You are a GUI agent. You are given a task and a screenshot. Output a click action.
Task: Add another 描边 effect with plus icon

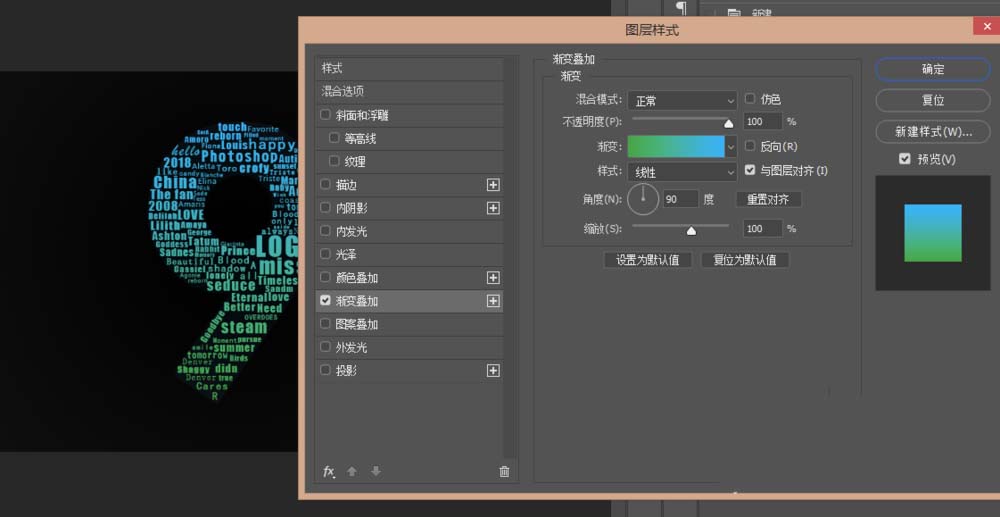[493, 185]
